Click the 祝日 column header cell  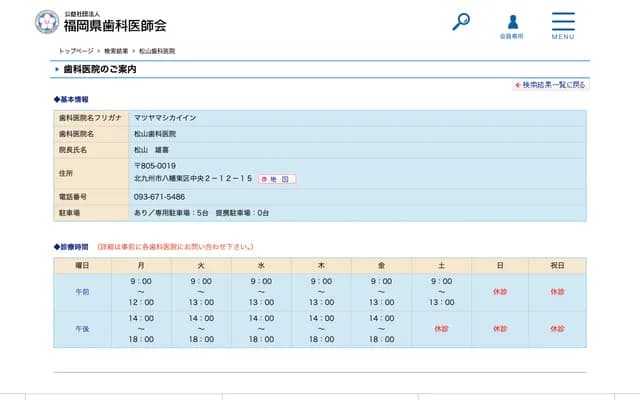point(557,266)
